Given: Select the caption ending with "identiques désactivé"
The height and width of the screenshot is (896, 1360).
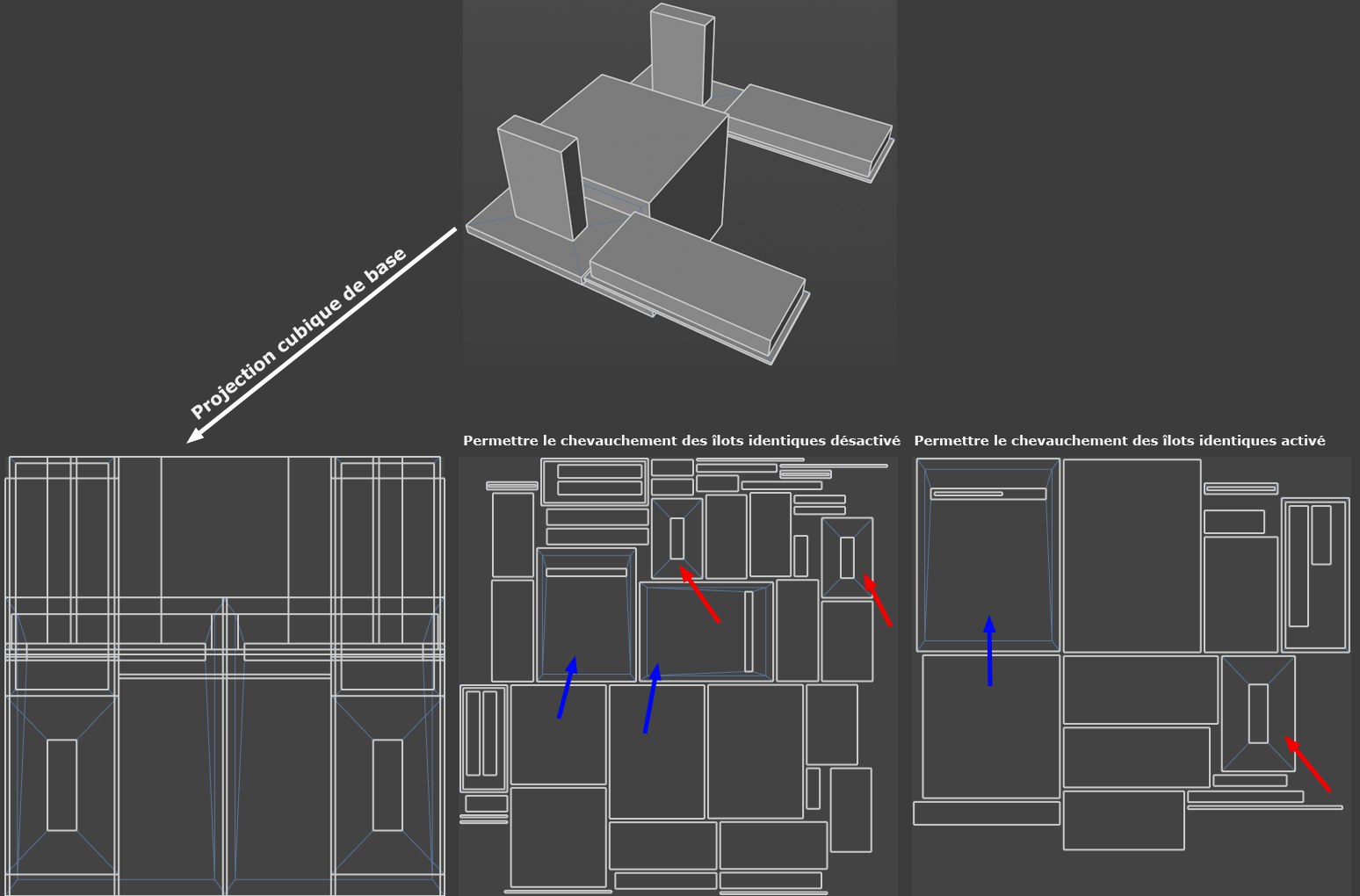Looking at the screenshot, I should [x=681, y=441].
